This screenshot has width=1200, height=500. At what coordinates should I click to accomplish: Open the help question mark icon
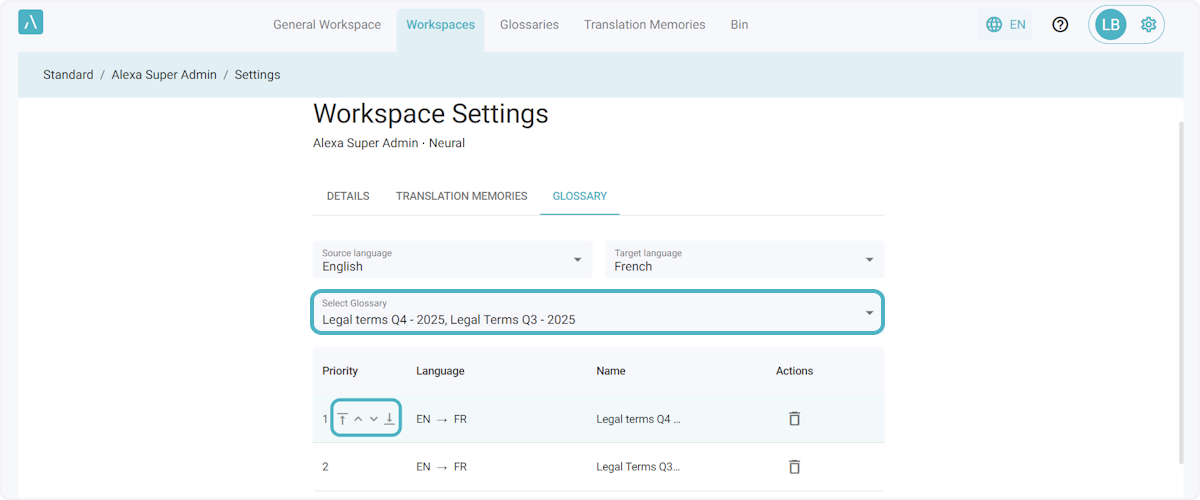[x=1060, y=25]
